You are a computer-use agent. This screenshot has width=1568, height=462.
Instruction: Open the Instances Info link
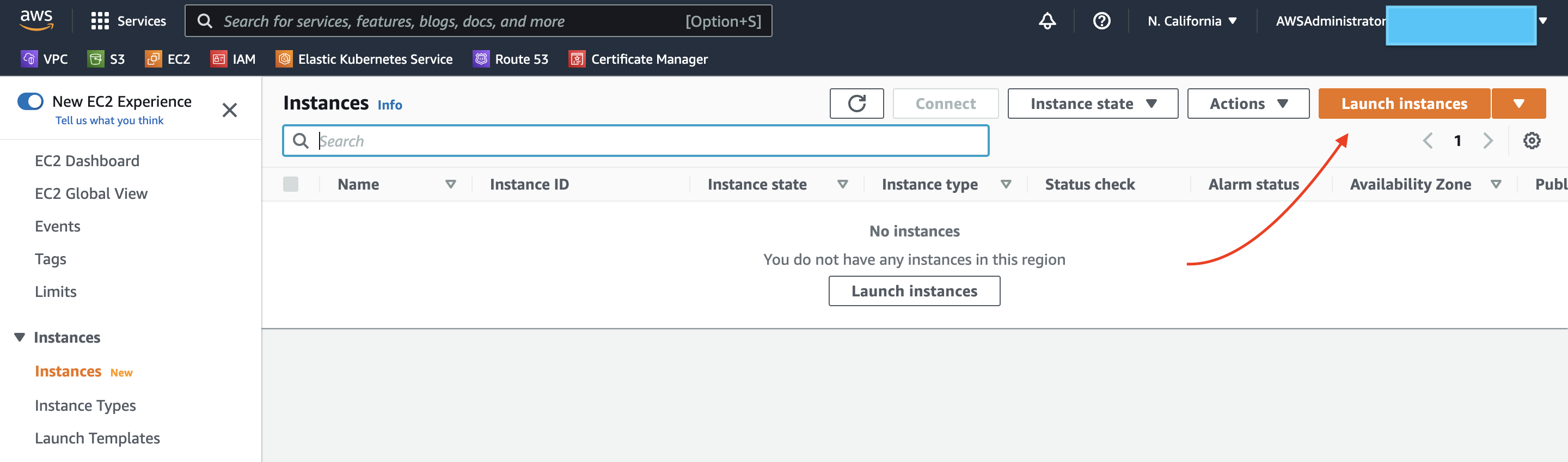coord(390,105)
